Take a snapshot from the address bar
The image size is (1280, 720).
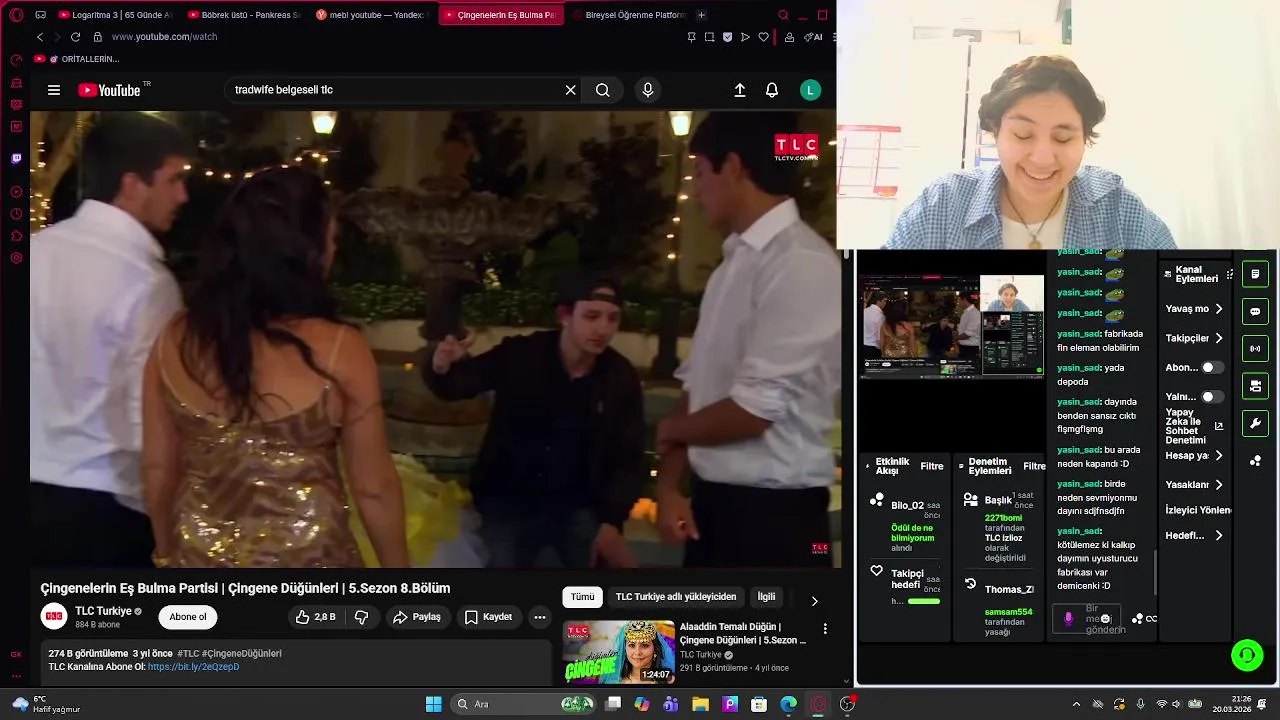click(709, 37)
